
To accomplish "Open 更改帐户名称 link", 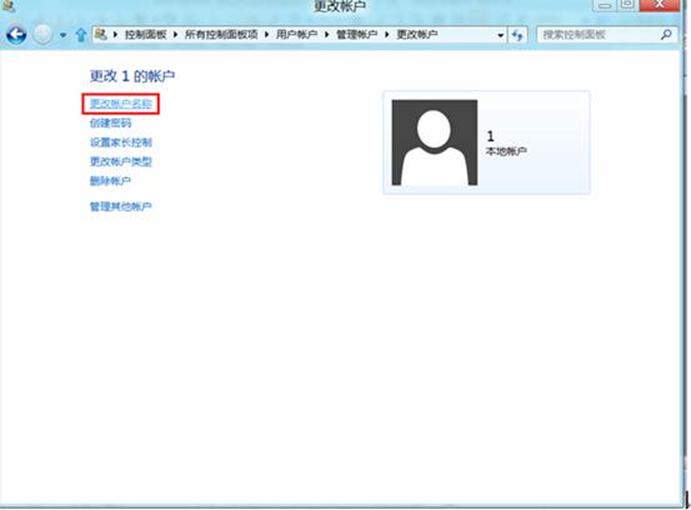I will [x=121, y=104].
